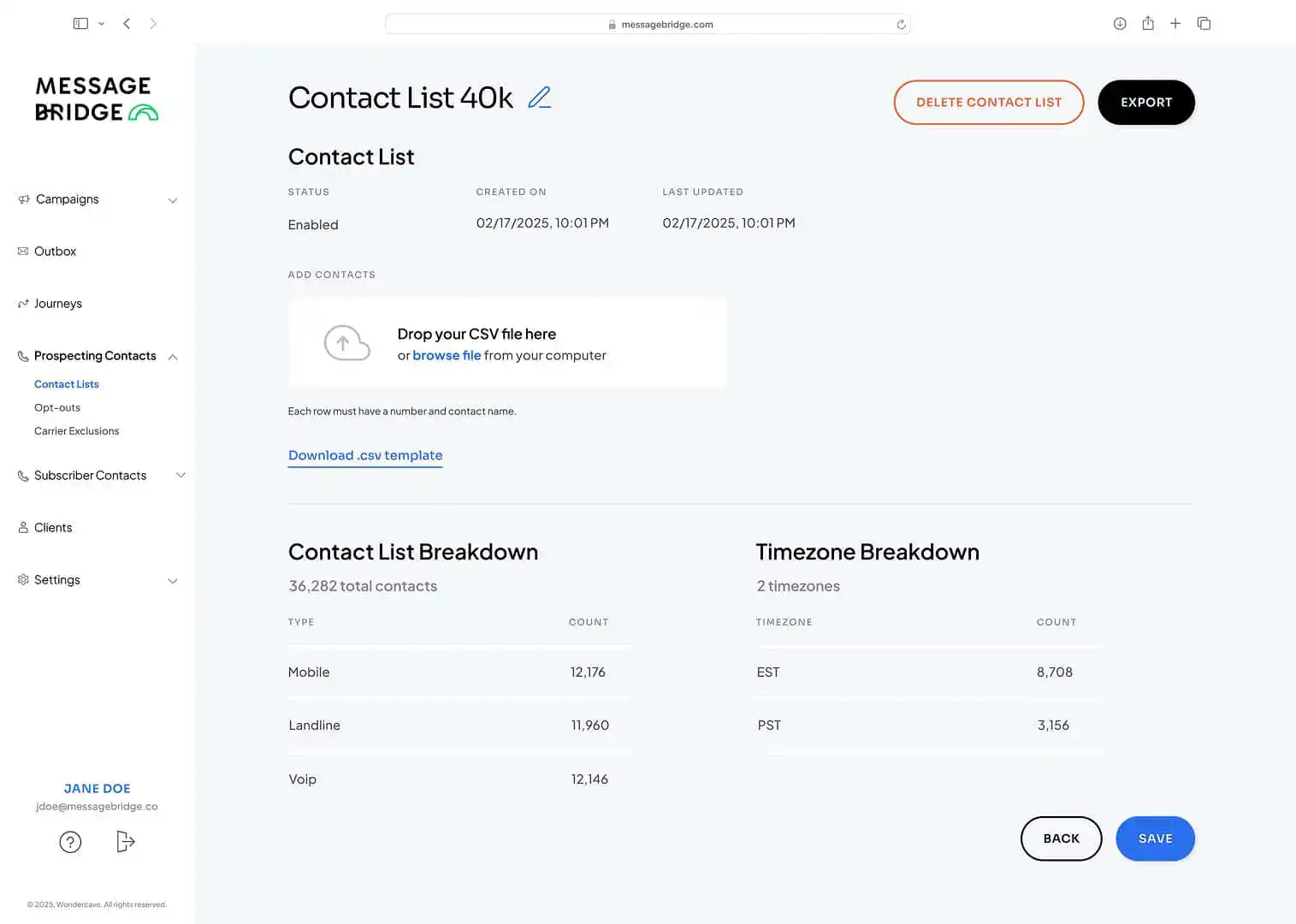Expand the Settings menu chevron
Viewport: 1296px width, 924px height.
(173, 581)
